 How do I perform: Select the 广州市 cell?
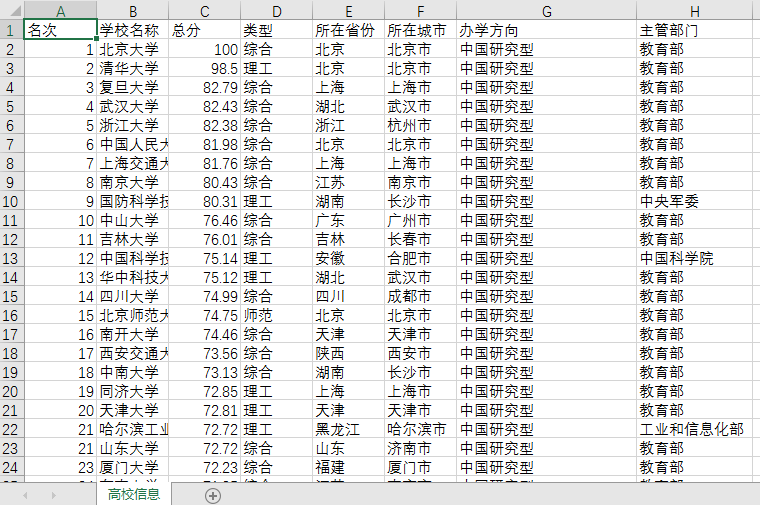point(420,220)
